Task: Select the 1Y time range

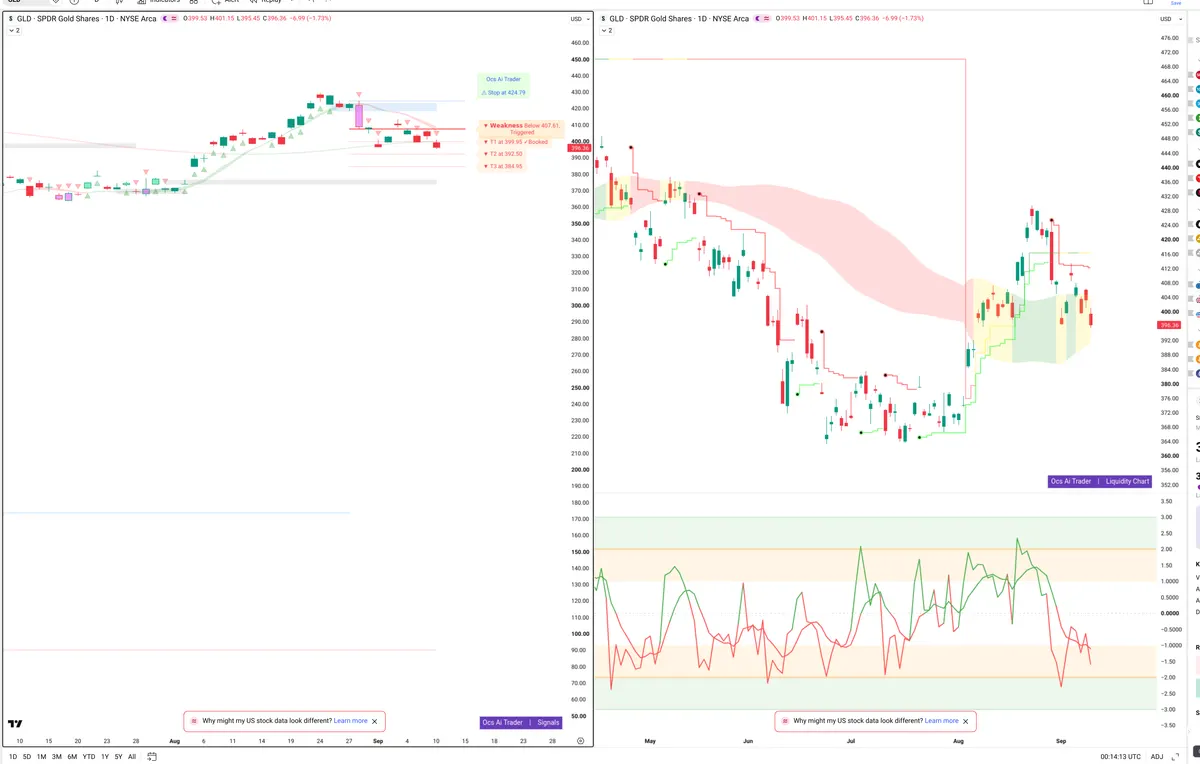Action: click(x=105, y=756)
